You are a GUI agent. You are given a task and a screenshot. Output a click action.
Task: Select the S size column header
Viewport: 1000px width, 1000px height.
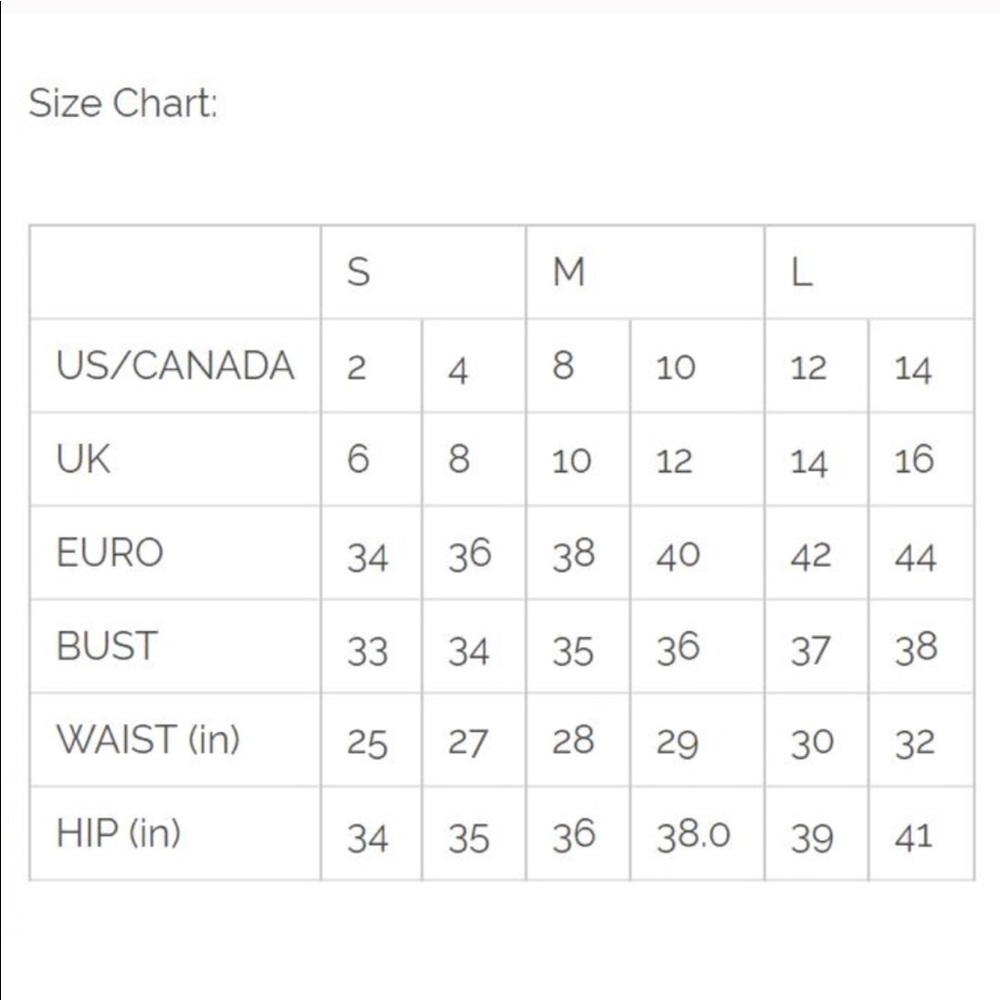tap(358, 272)
